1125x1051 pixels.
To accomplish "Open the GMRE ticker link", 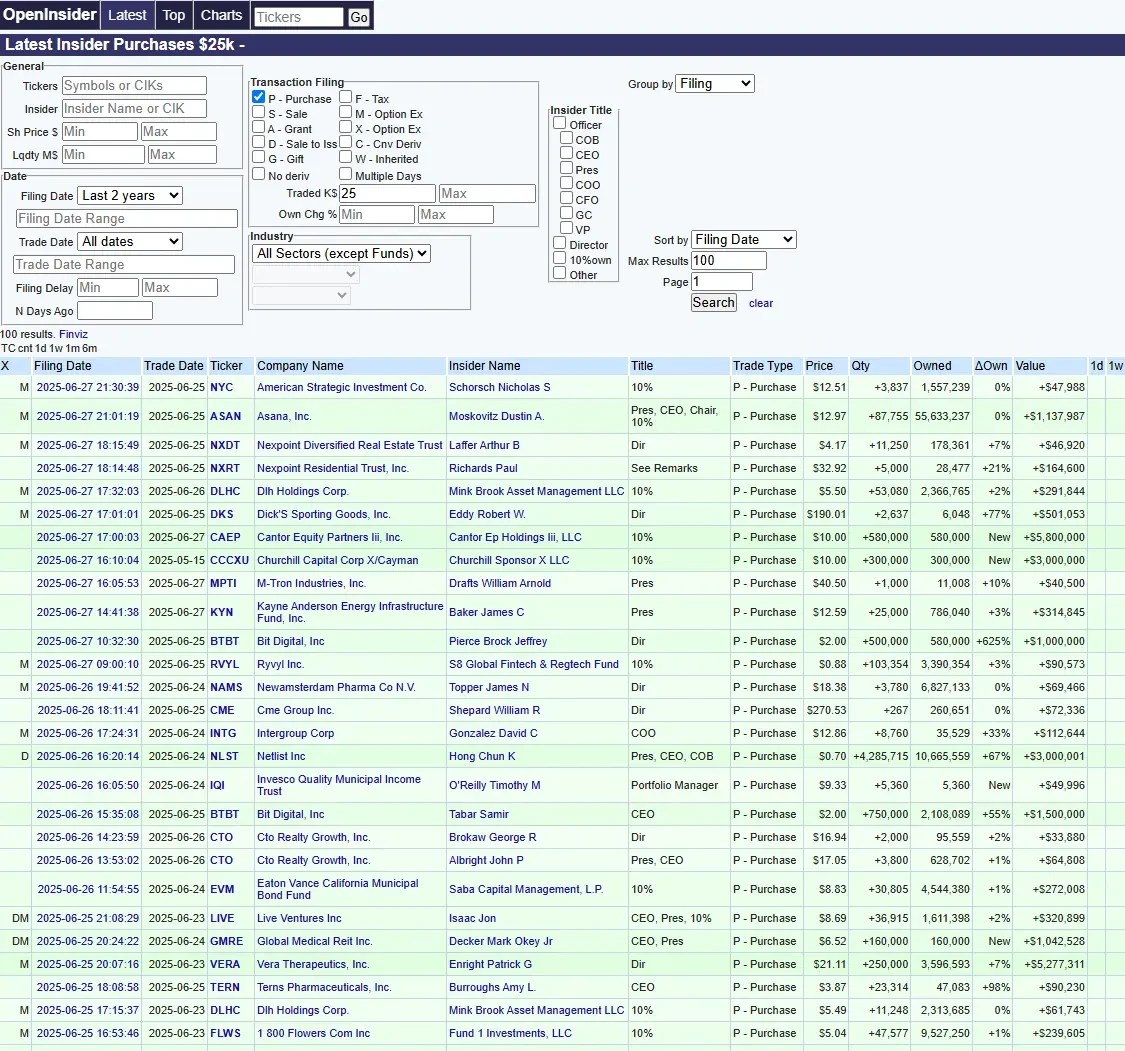I will pos(227,941).
